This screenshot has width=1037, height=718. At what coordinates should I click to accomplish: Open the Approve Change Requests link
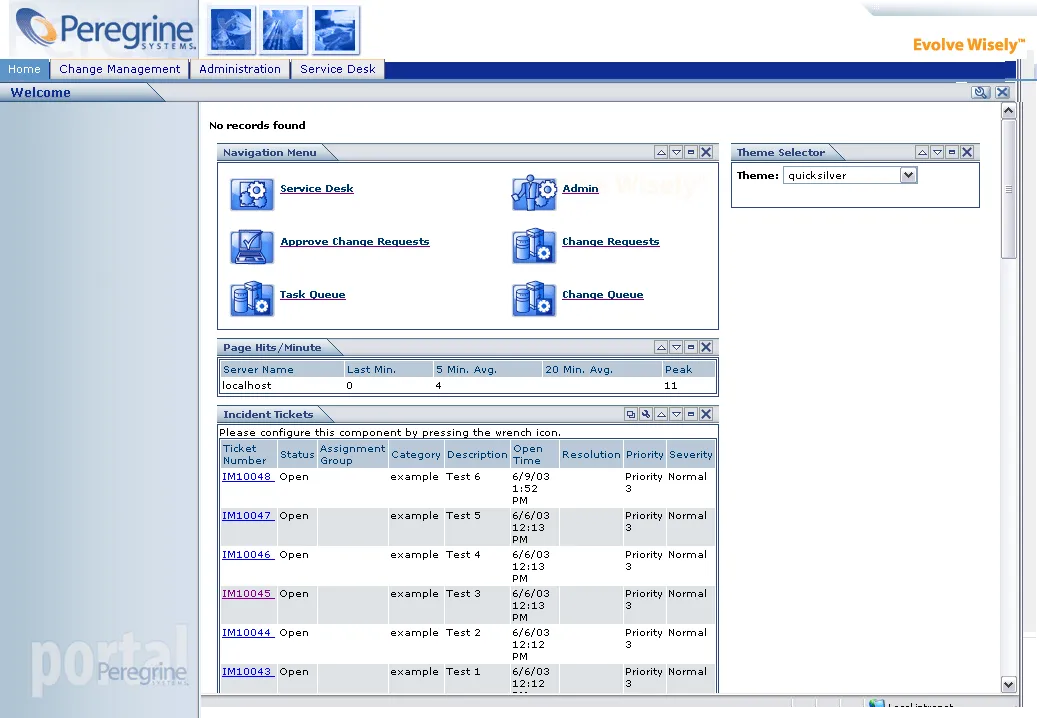pos(354,241)
